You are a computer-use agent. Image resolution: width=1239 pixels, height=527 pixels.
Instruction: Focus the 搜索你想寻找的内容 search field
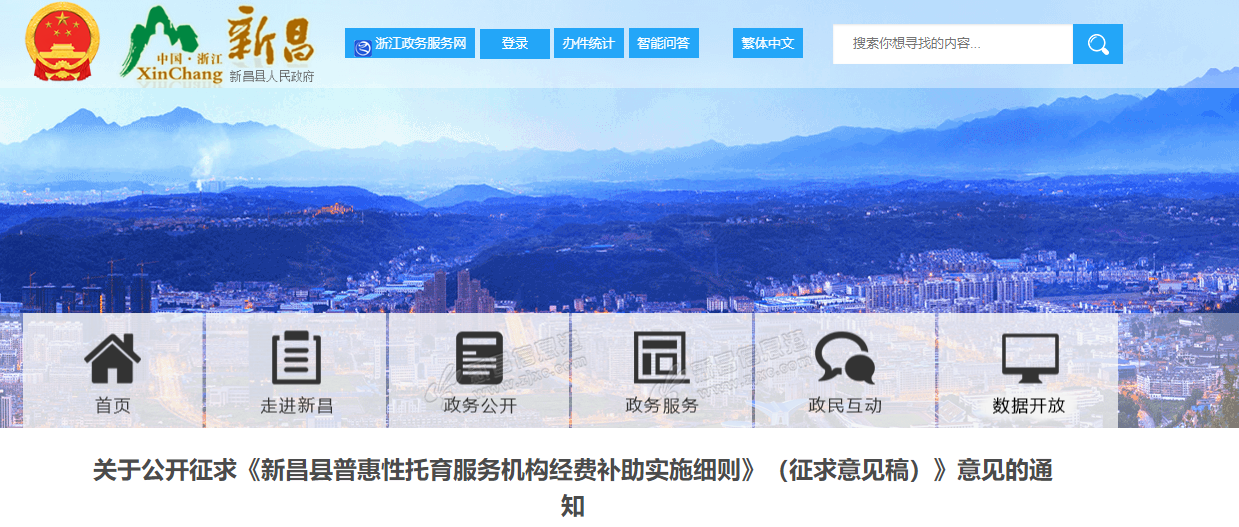click(952, 44)
